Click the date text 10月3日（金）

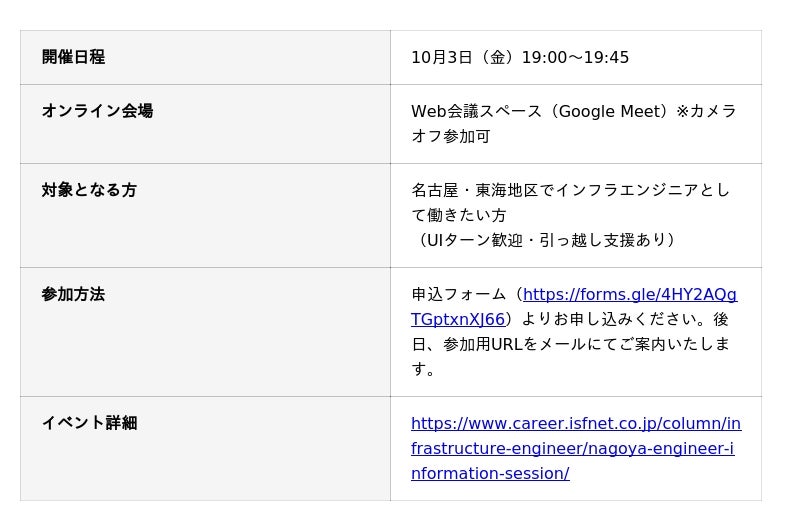coord(465,58)
